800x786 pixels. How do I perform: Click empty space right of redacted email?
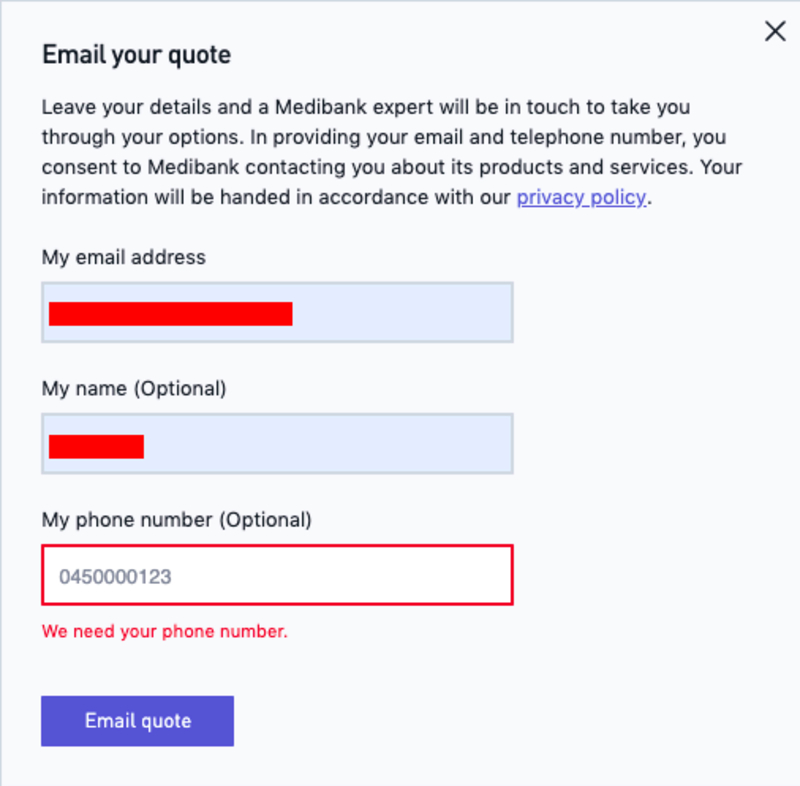coord(403,312)
